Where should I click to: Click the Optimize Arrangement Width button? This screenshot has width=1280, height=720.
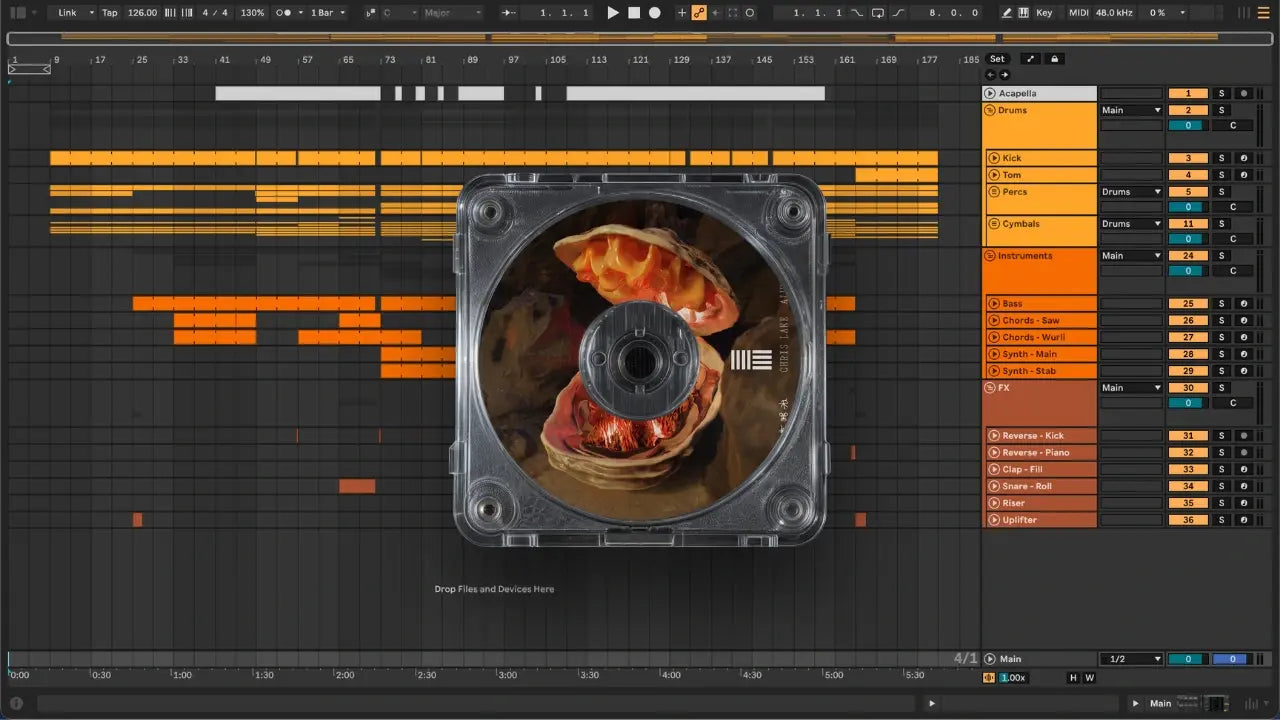[x=1031, y=59]
